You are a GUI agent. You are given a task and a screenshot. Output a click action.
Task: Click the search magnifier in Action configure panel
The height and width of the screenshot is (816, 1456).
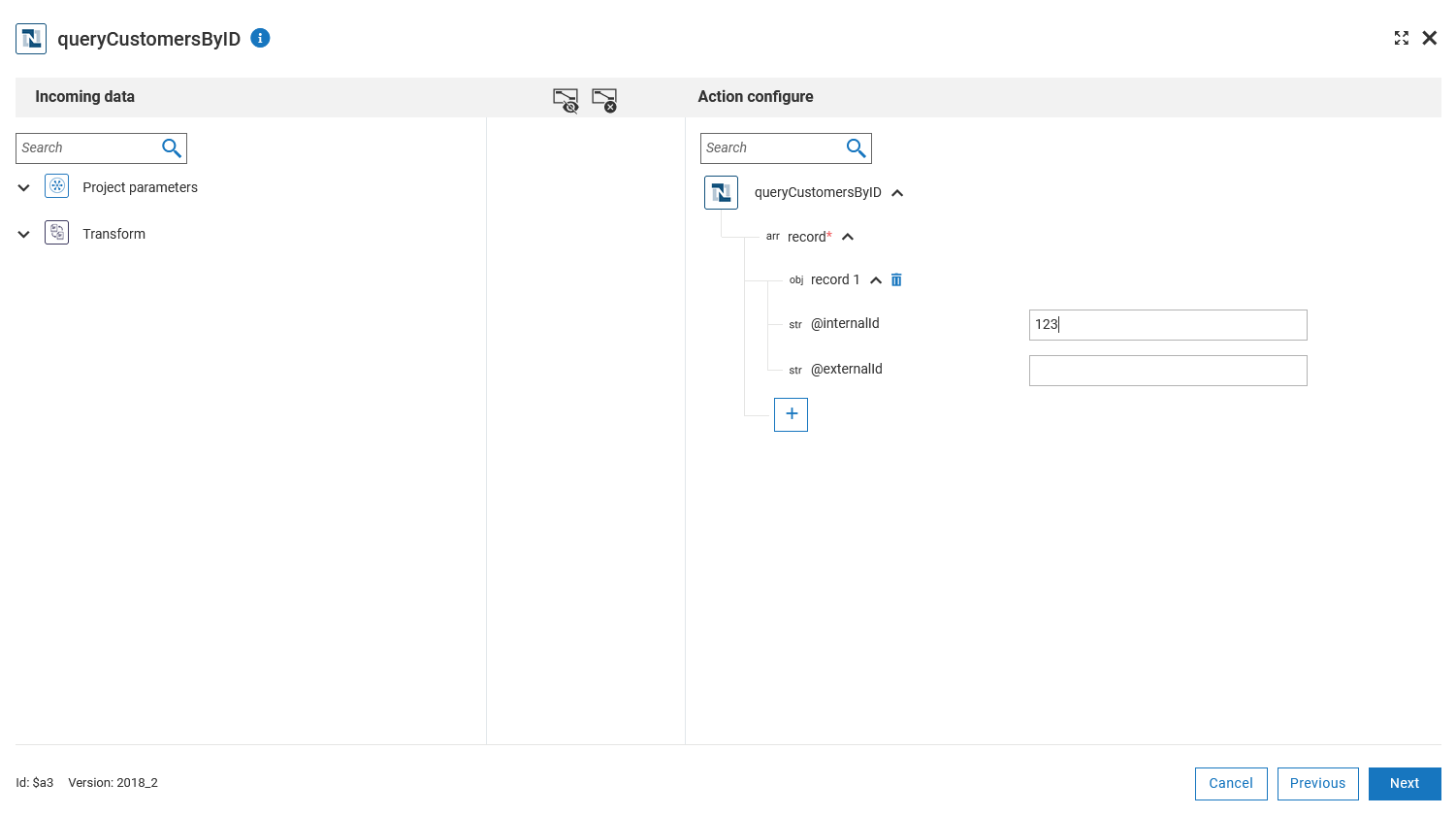856,147
